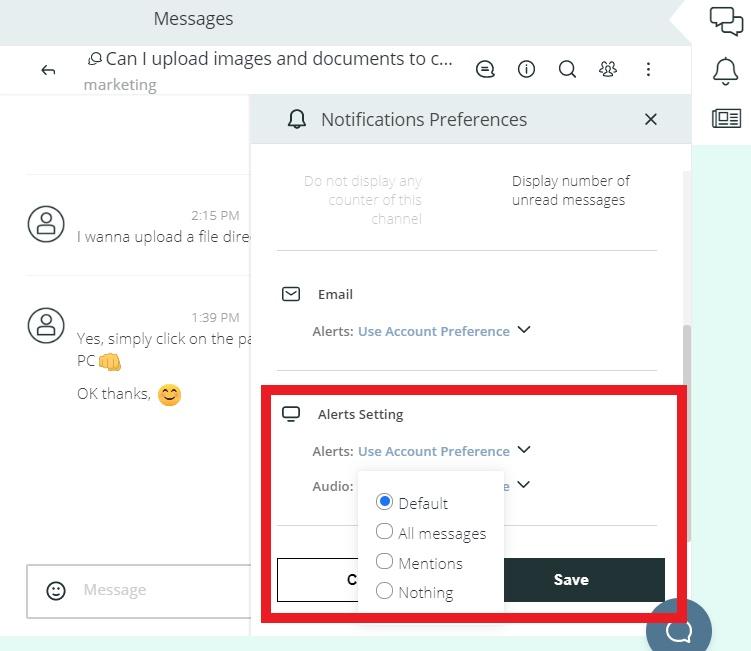Select Display number of unread messages
Viewport: 751px width, 651px height.
tap(570, 190)
